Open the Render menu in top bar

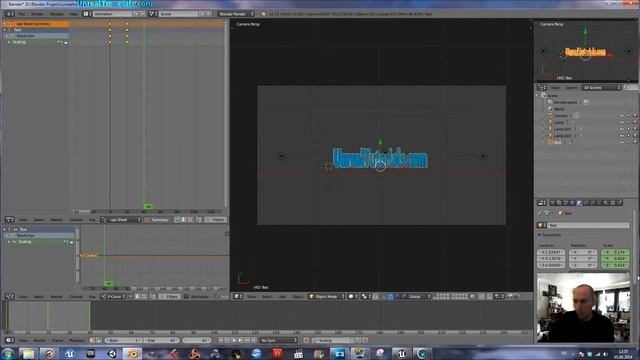(x=37, y=14)
